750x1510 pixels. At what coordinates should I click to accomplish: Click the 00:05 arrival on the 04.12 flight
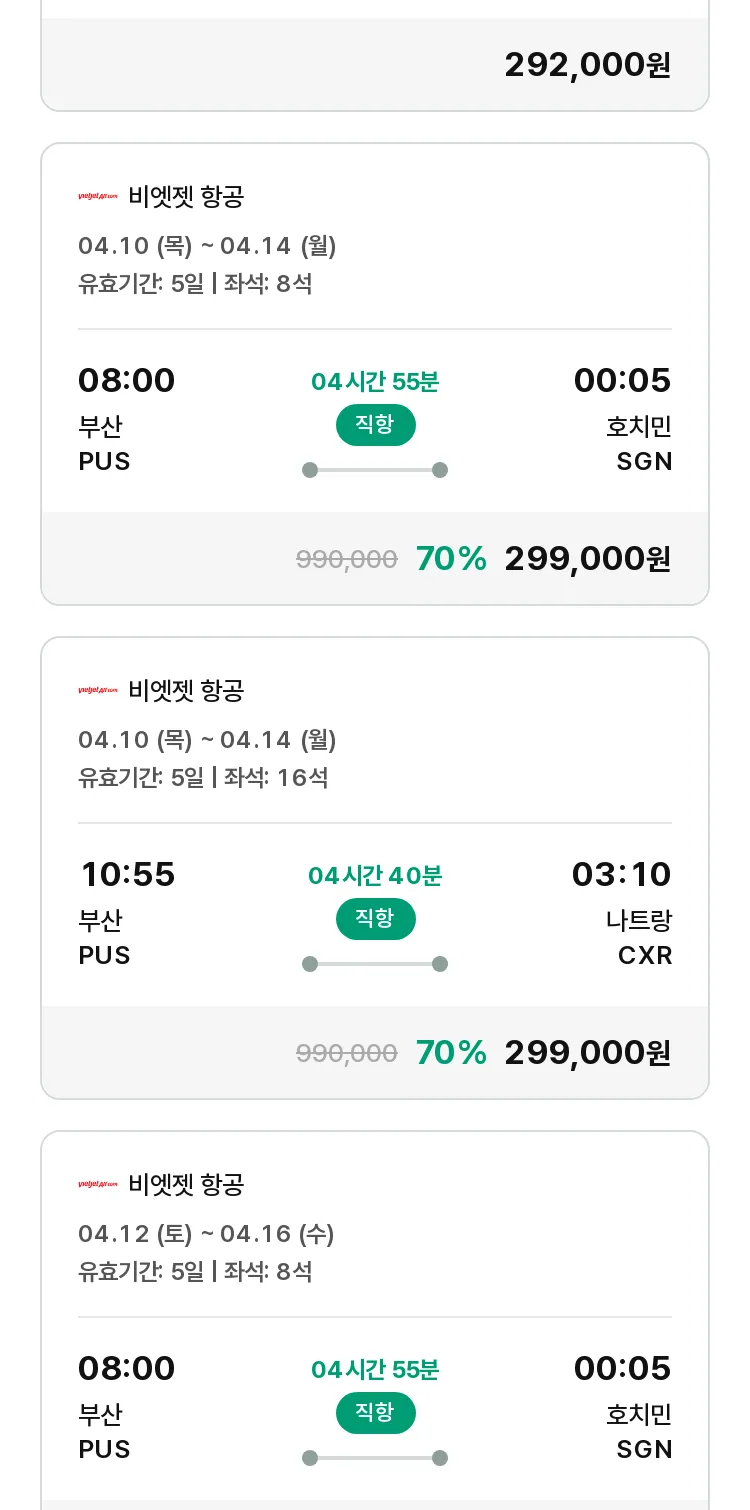pos(622,1369)
